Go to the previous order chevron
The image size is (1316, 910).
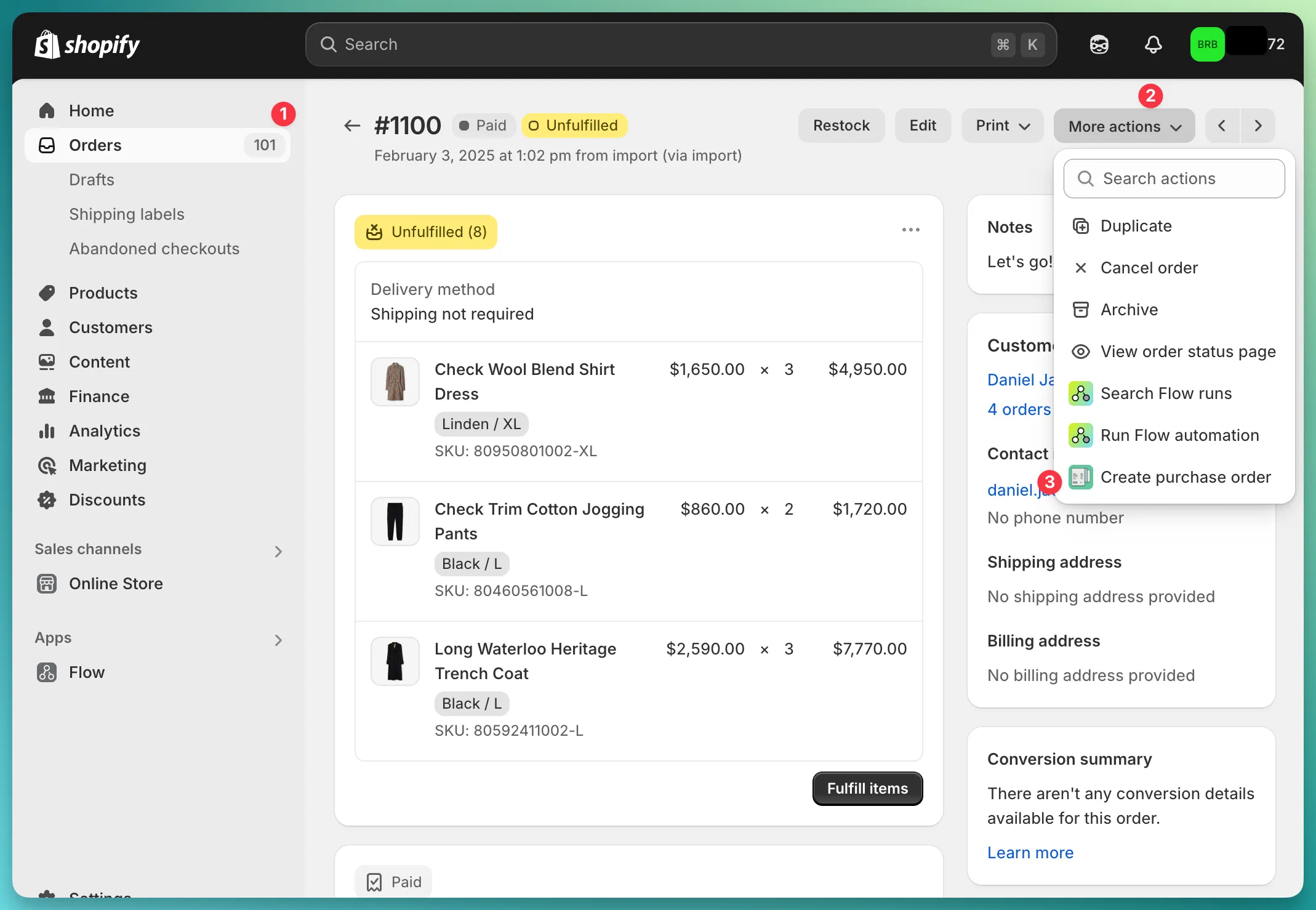[x=1222, y=126]
